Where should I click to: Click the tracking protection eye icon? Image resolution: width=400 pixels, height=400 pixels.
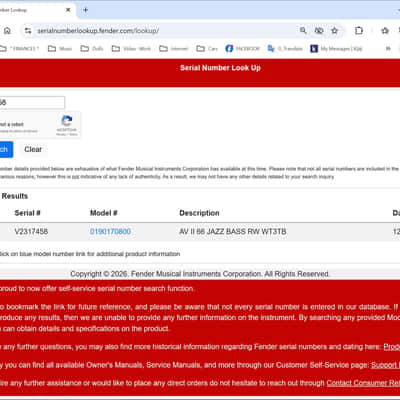coord(319,31)
